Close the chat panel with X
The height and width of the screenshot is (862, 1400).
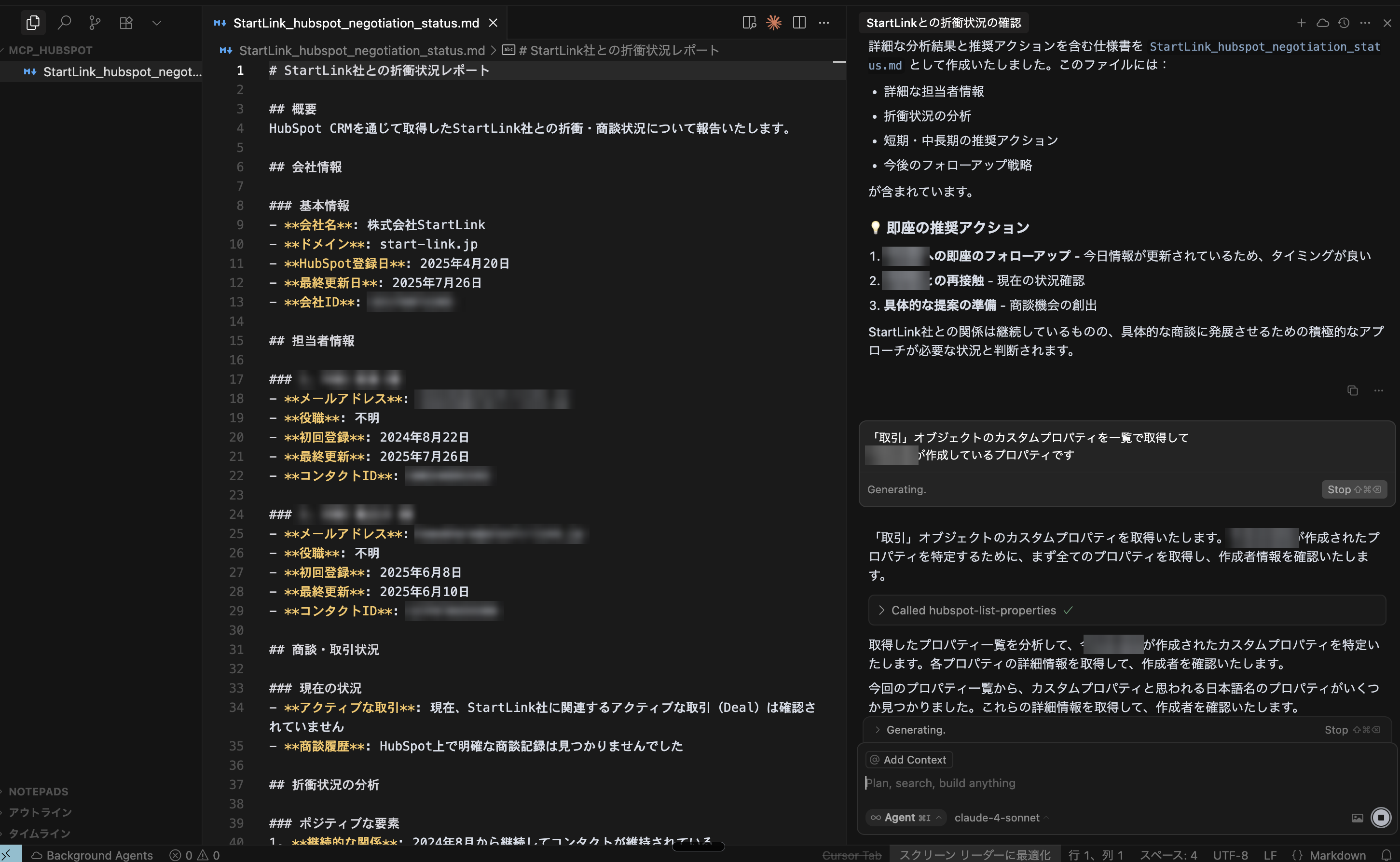pyautogui.click(x=1387, y=23)
